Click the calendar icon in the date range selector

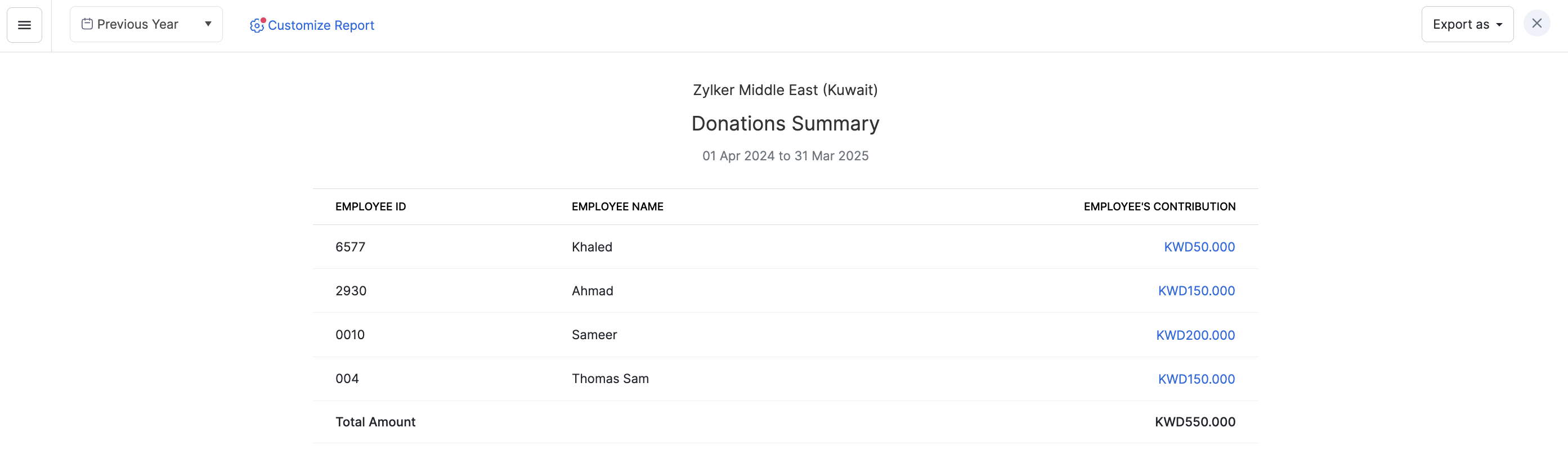(x=87, y=23)
